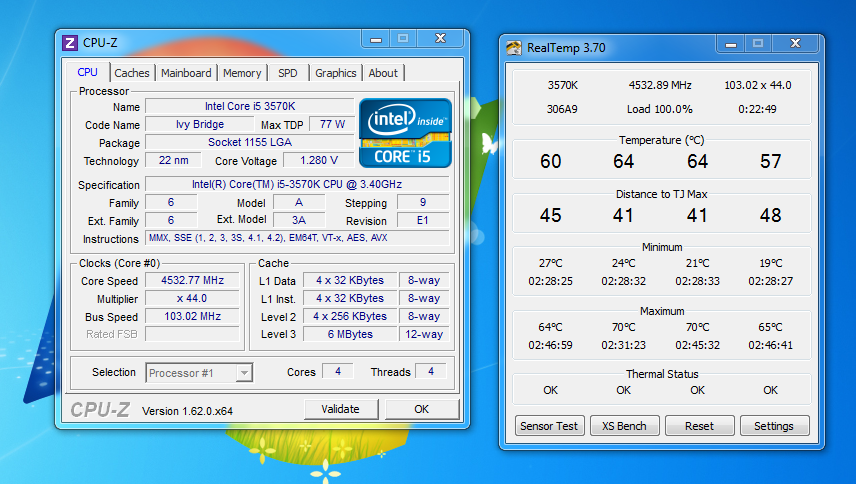This screenshot has height=484, width=856.
Task: Close the CPU-Z window
Action: [x=441, y=39]
